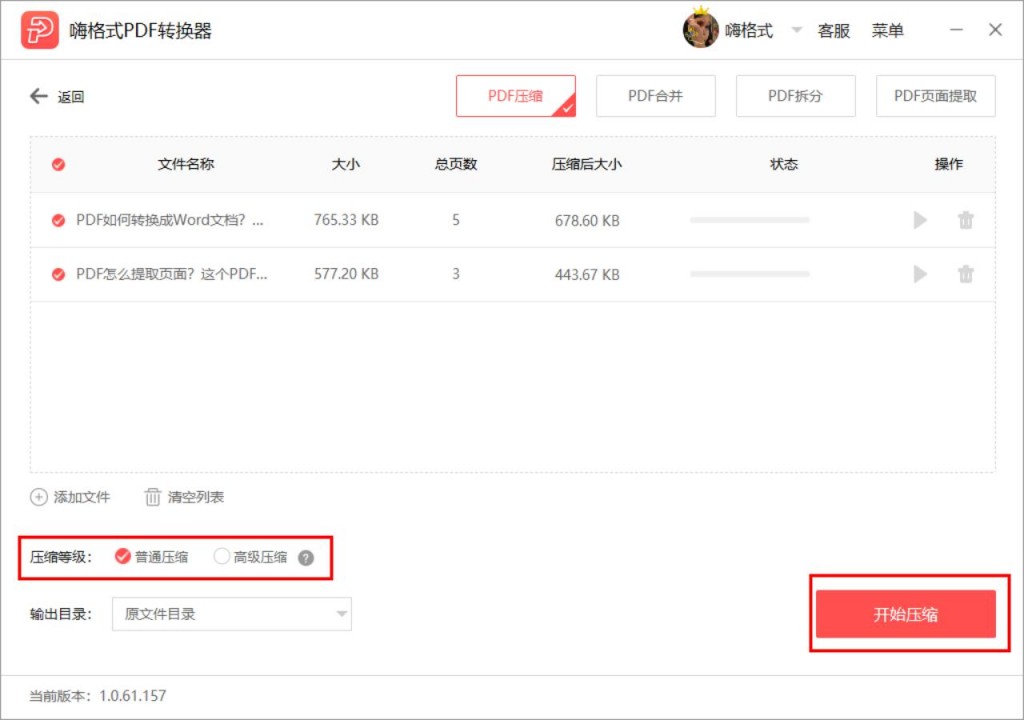Delete the PDF如何转换成Word文档 file with trash icon
Viewport: 1024px width, 720px height.
pyautogui.click(x=966, y=220)
